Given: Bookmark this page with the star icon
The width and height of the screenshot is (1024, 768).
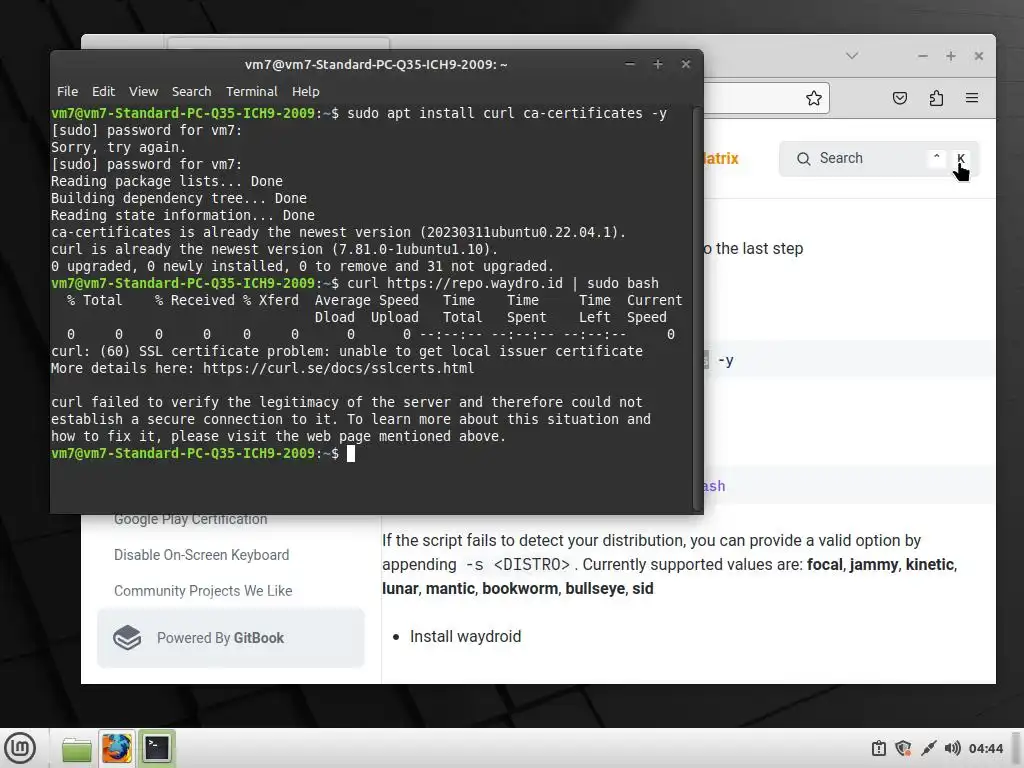Looking at the screenshot, I should pyautogui.click(x=814, y=99).
